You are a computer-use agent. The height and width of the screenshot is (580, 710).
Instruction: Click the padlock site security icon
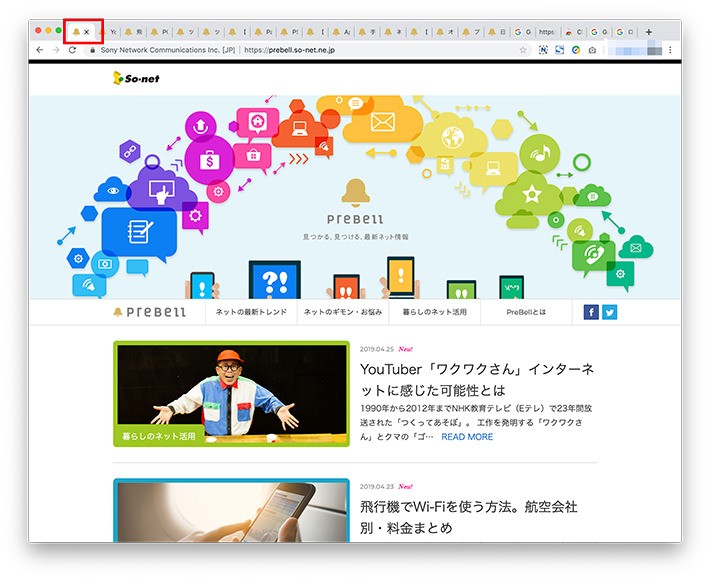click(x=92, y=50)
